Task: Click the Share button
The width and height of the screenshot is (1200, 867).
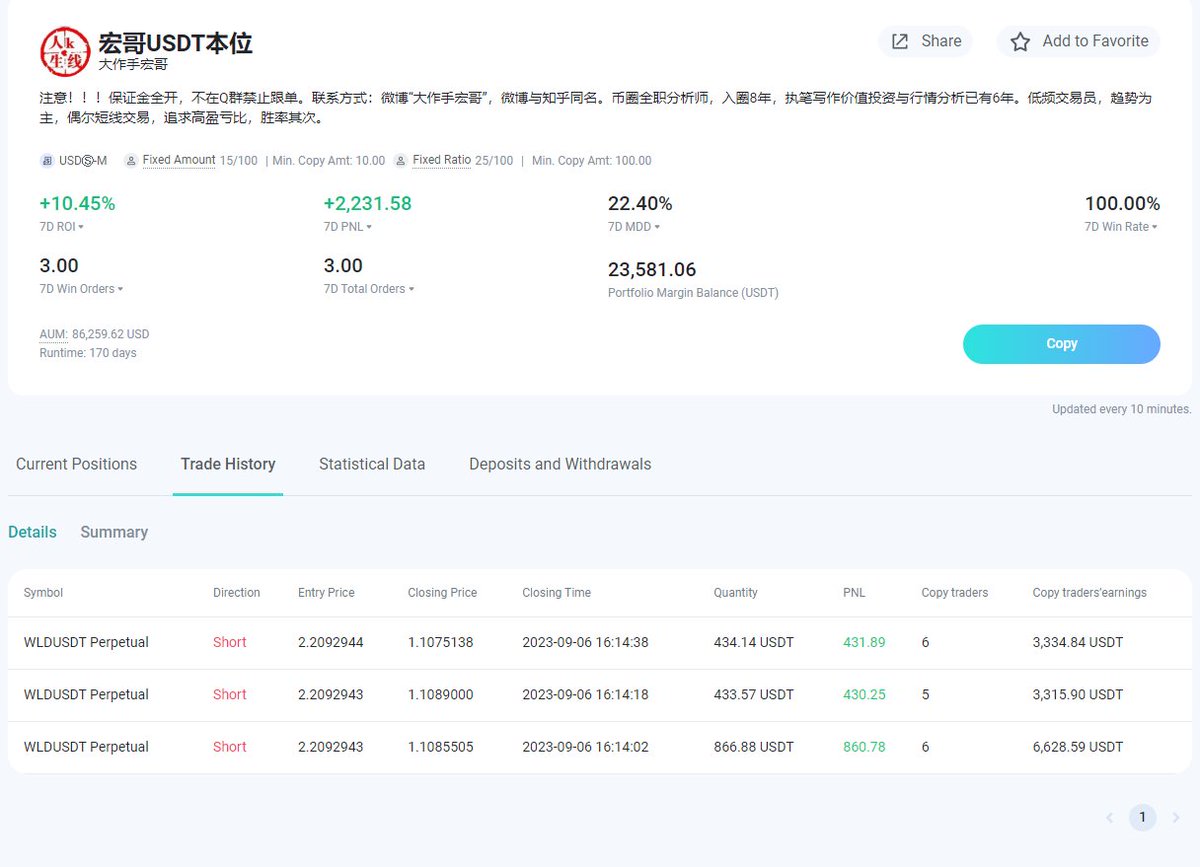Action: 925,41
